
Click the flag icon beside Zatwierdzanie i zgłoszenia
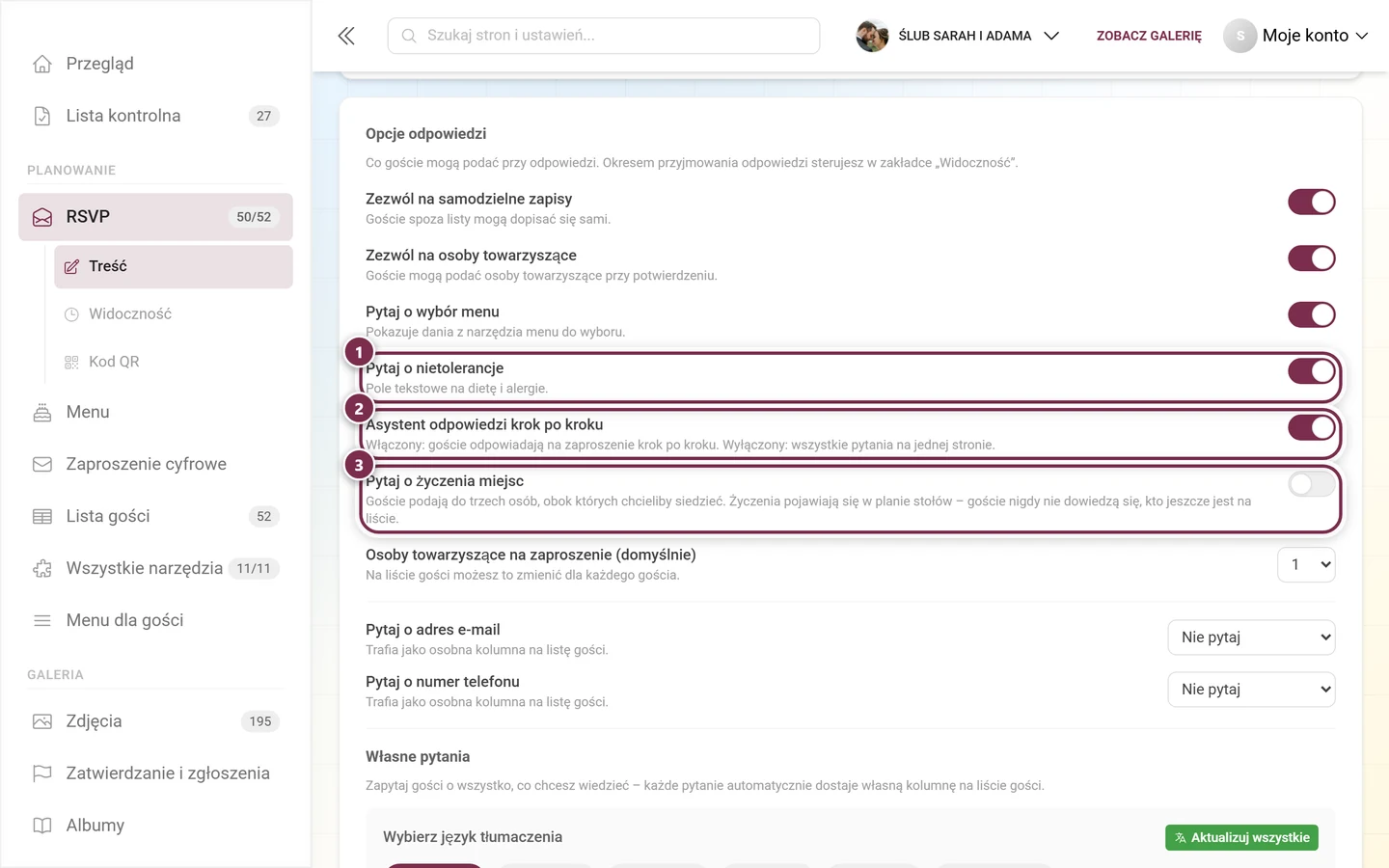(x=42, y=773)
